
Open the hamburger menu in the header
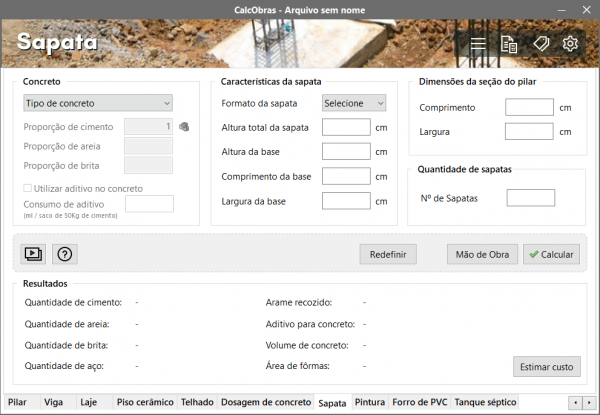pos(478,44)
